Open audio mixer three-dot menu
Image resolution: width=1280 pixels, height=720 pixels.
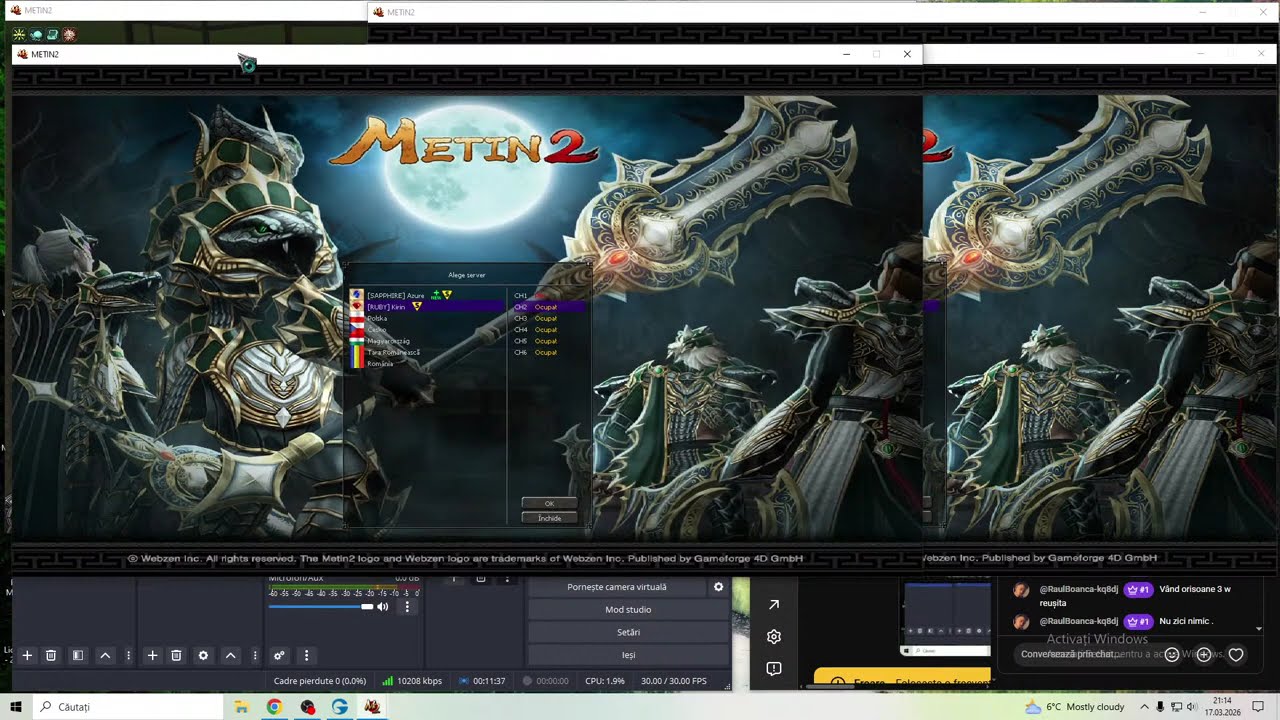(x=306, y=656)
